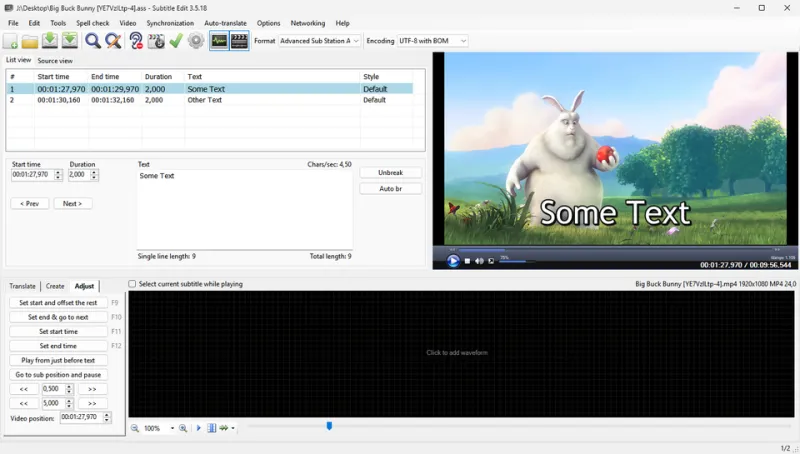Screen dimensions: 800x454
Task: Open the Help menu
Action: click(x=342, y=23)
